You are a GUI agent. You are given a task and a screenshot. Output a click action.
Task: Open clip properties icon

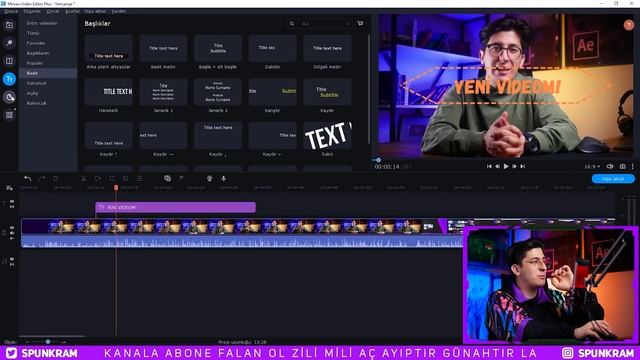coord(140,178)
